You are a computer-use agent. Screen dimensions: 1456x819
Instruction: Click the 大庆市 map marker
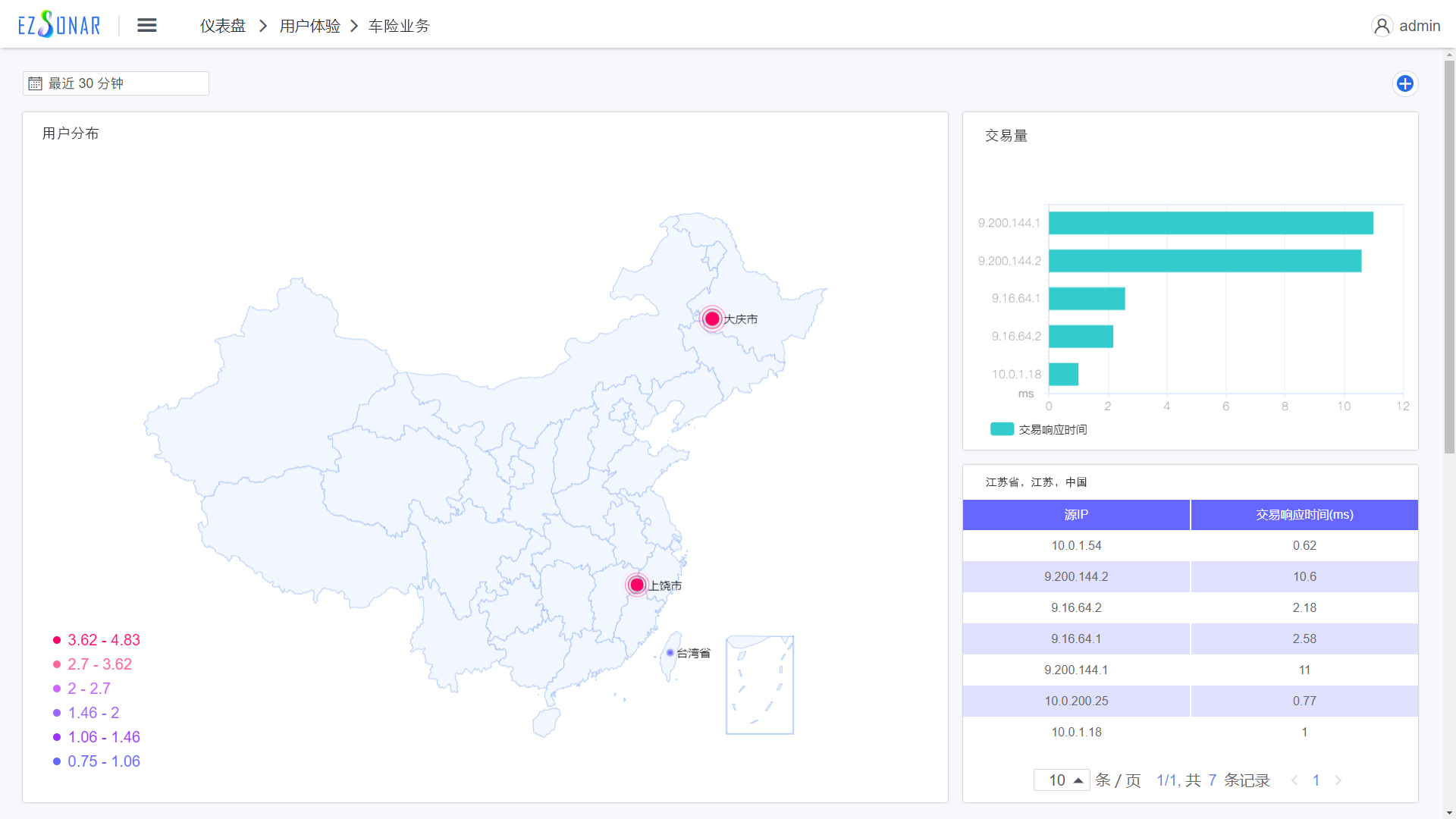tap(712, 318)
